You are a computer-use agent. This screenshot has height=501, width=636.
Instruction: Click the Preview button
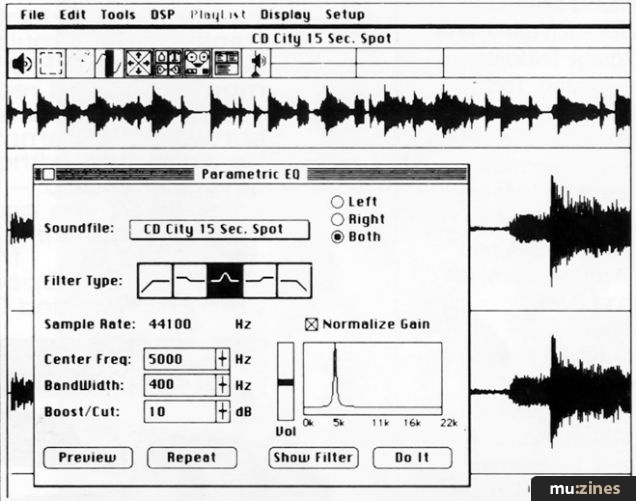pyautogui.click(x=88, y=458)
